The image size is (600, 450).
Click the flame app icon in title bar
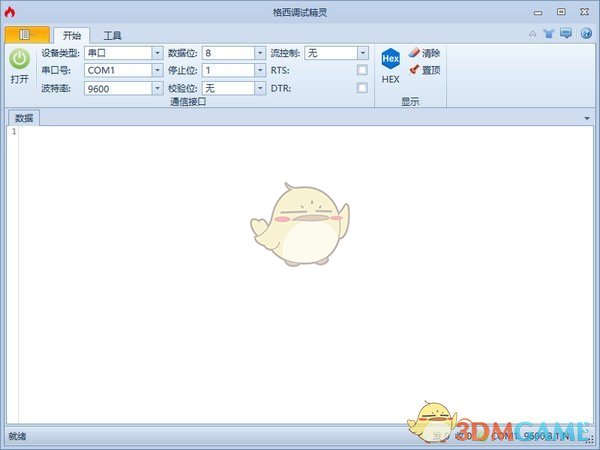click(x=9, y=10)
